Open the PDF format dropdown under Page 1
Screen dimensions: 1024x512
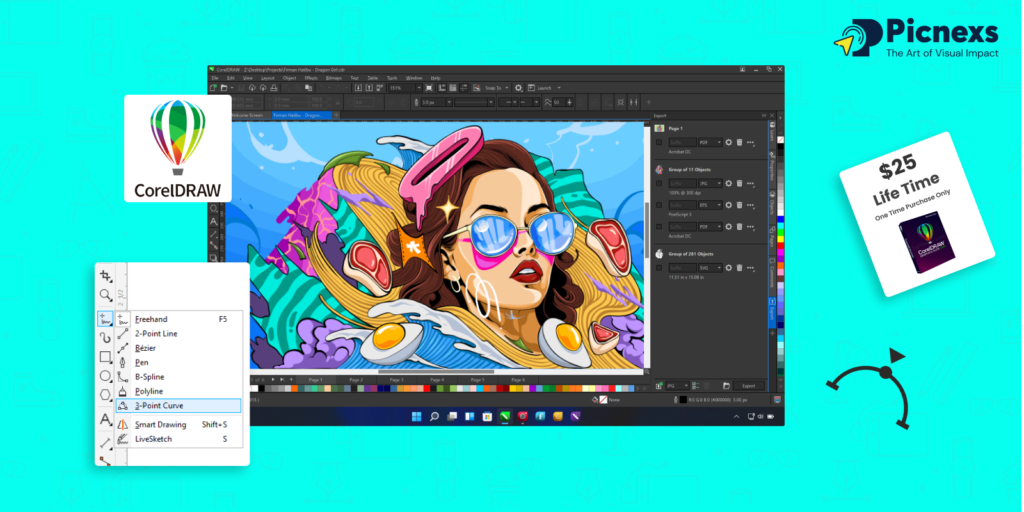pos(710,142)
